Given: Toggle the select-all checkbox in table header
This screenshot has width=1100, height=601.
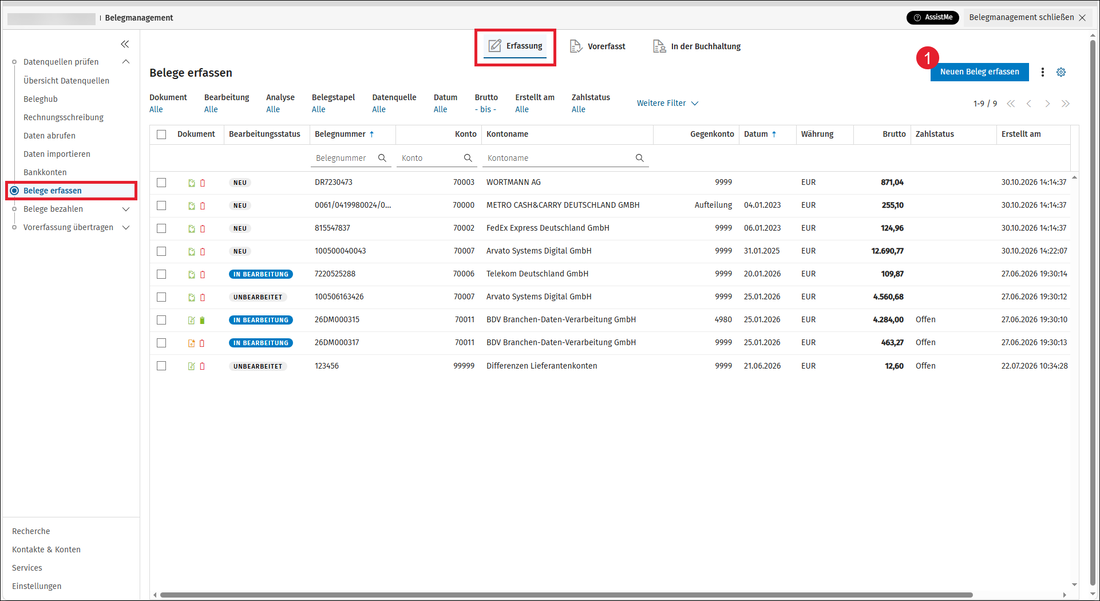Looking at the screenshot, I should 161,135.
